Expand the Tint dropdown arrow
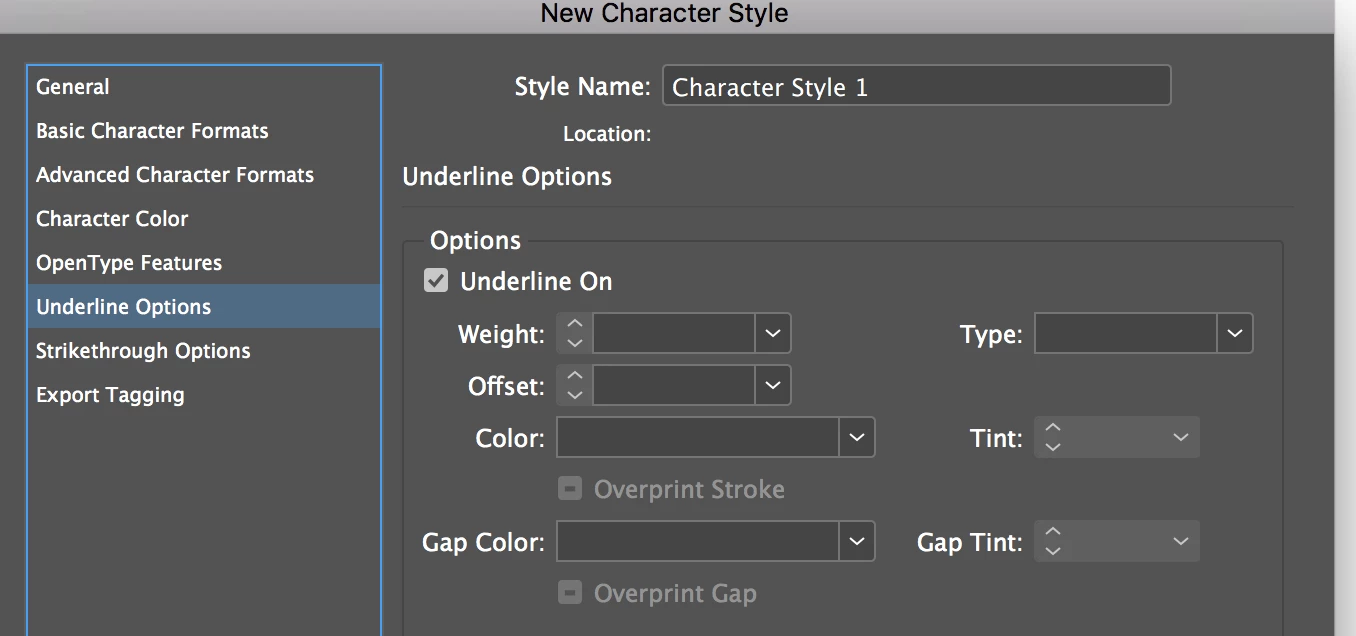The height and width of the screenshot is (636, 1356). pyautogui.click(x=1181, y=438)
